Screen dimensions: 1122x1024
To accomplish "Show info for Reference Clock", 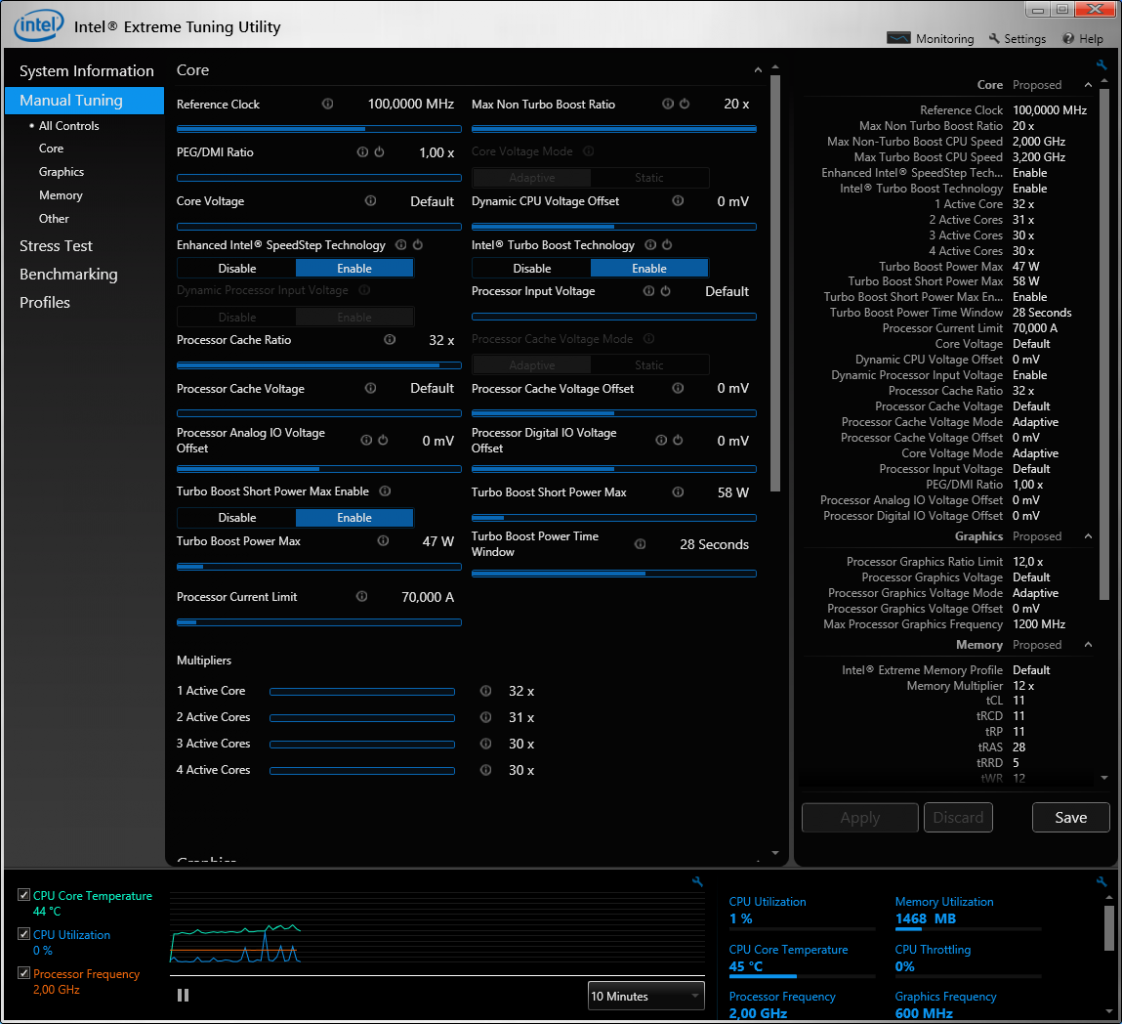I will [x=327, y=104].
